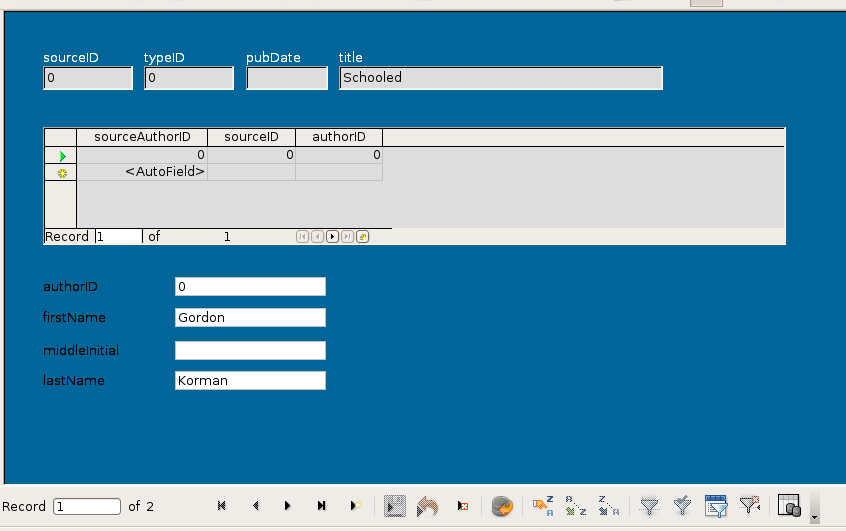This screenshot has width=846, height=531.
Task: Click the title field containing Schooled
Action: click(500, 78)
